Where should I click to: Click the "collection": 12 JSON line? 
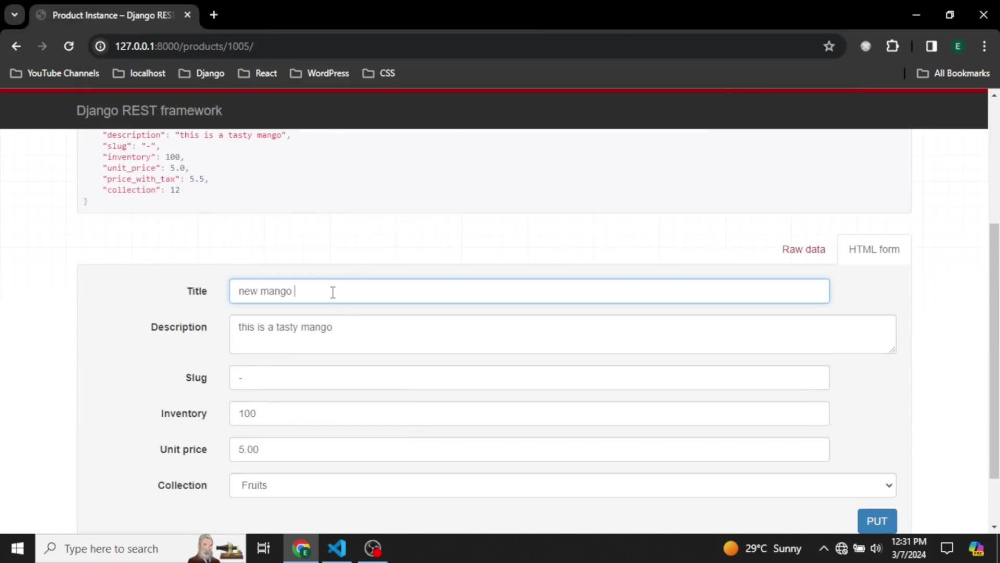coord(141,190)
